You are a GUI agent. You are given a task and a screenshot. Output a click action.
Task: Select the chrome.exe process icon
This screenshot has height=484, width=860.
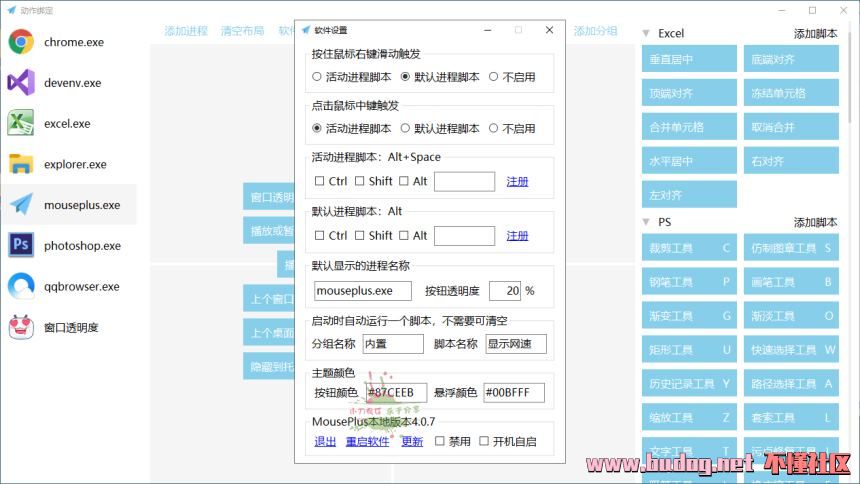tap(21, 43)
